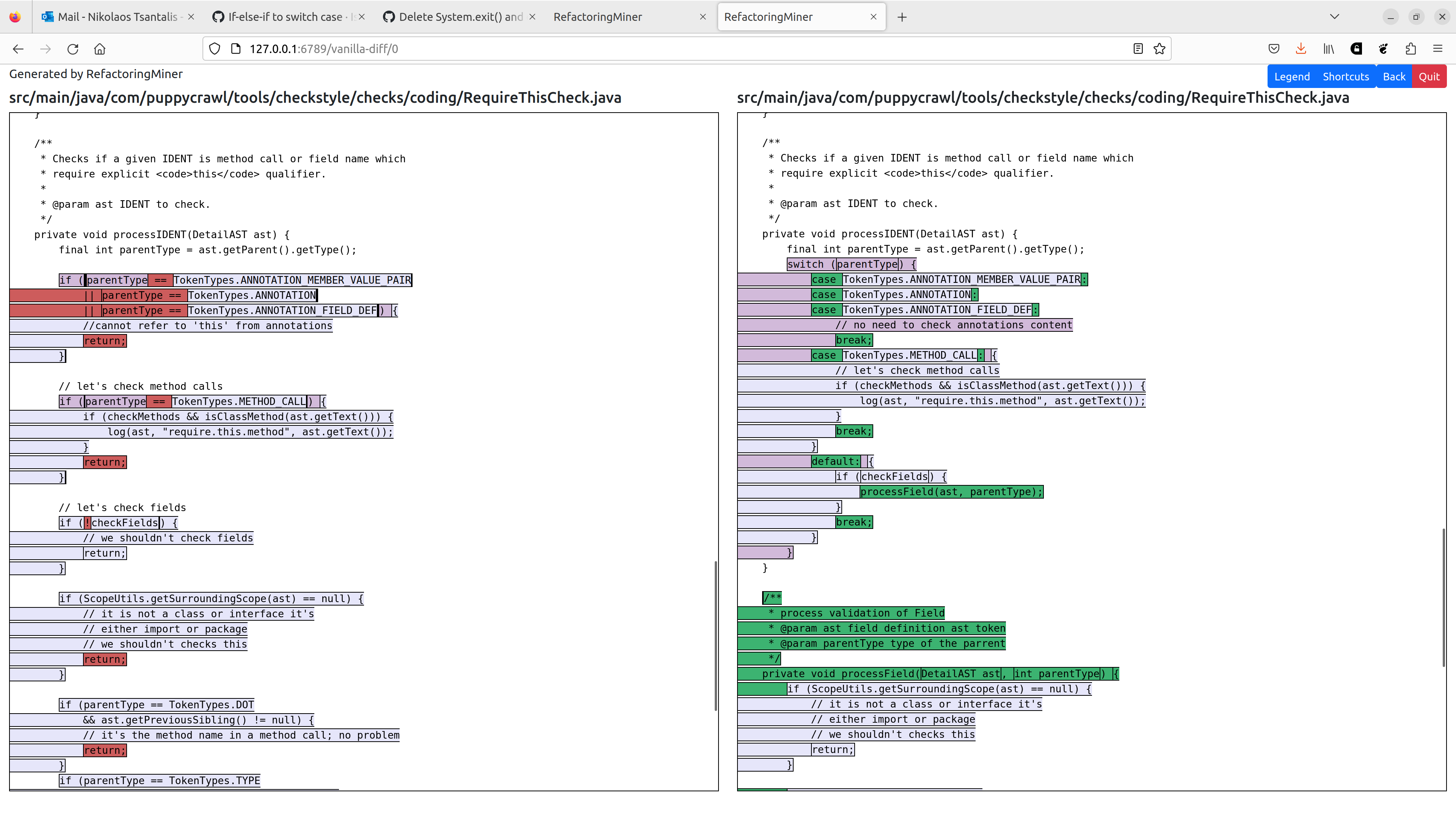1456x819 pixels.
Task: Click the black lock privacy extension icon
Action: (x=1356, y=49)
